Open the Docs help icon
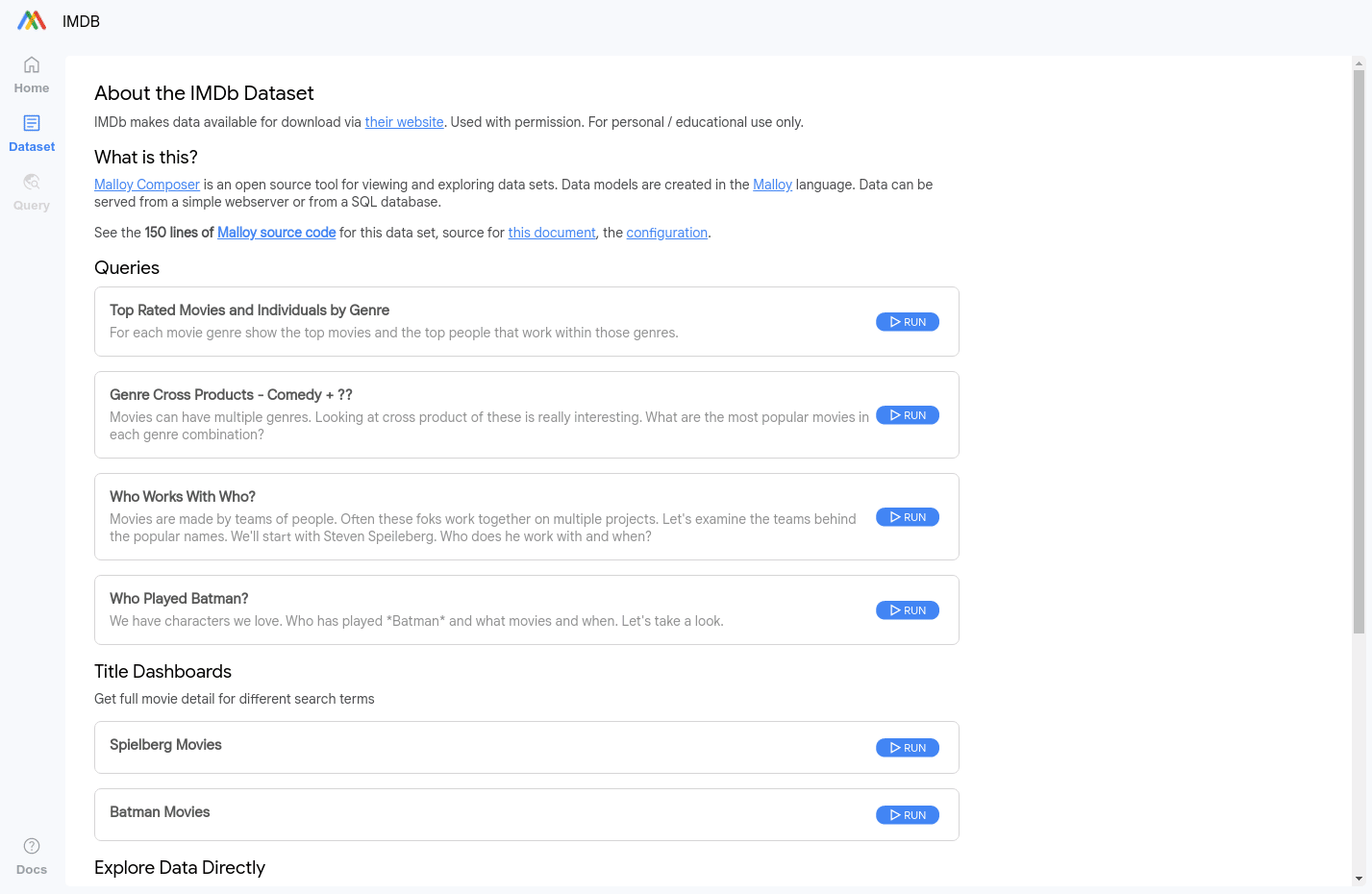Screen dimensions: 1372x894 click(x=32, y=846)
